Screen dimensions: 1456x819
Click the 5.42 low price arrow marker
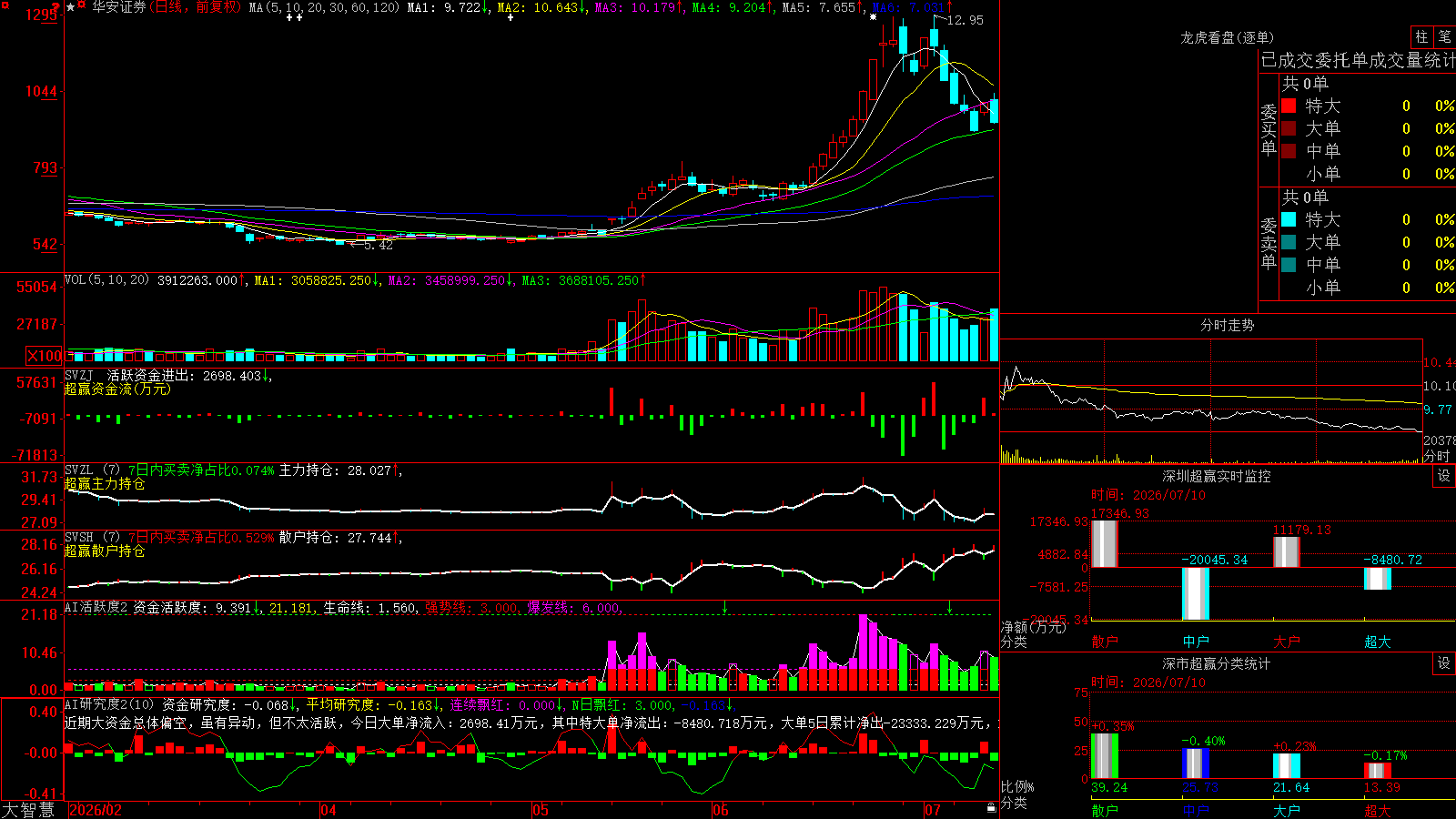pos(371,245)
